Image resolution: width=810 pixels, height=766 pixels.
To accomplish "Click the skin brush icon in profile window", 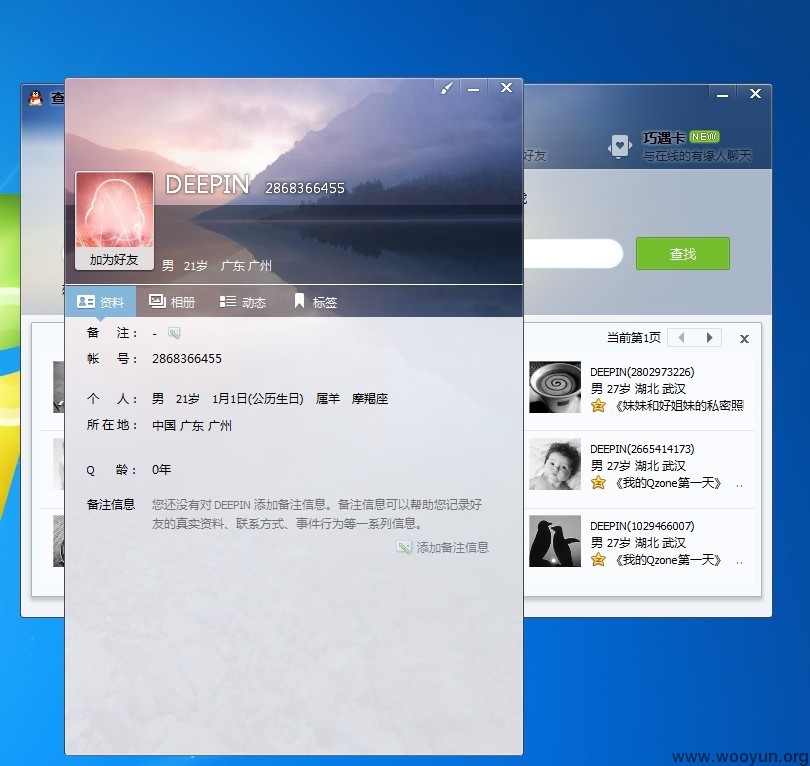I will [446, 88].
